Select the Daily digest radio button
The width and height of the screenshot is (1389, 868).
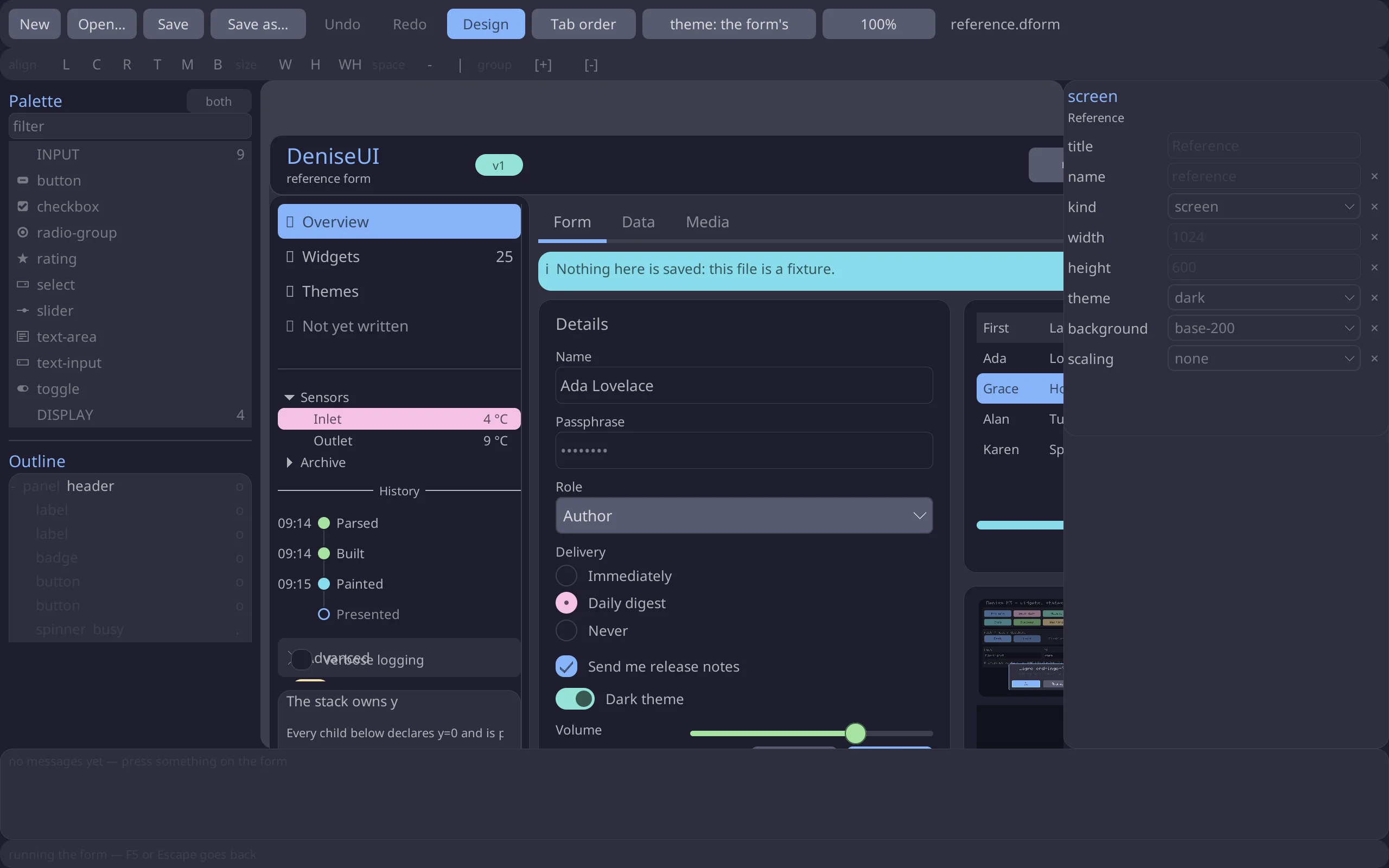566,603
